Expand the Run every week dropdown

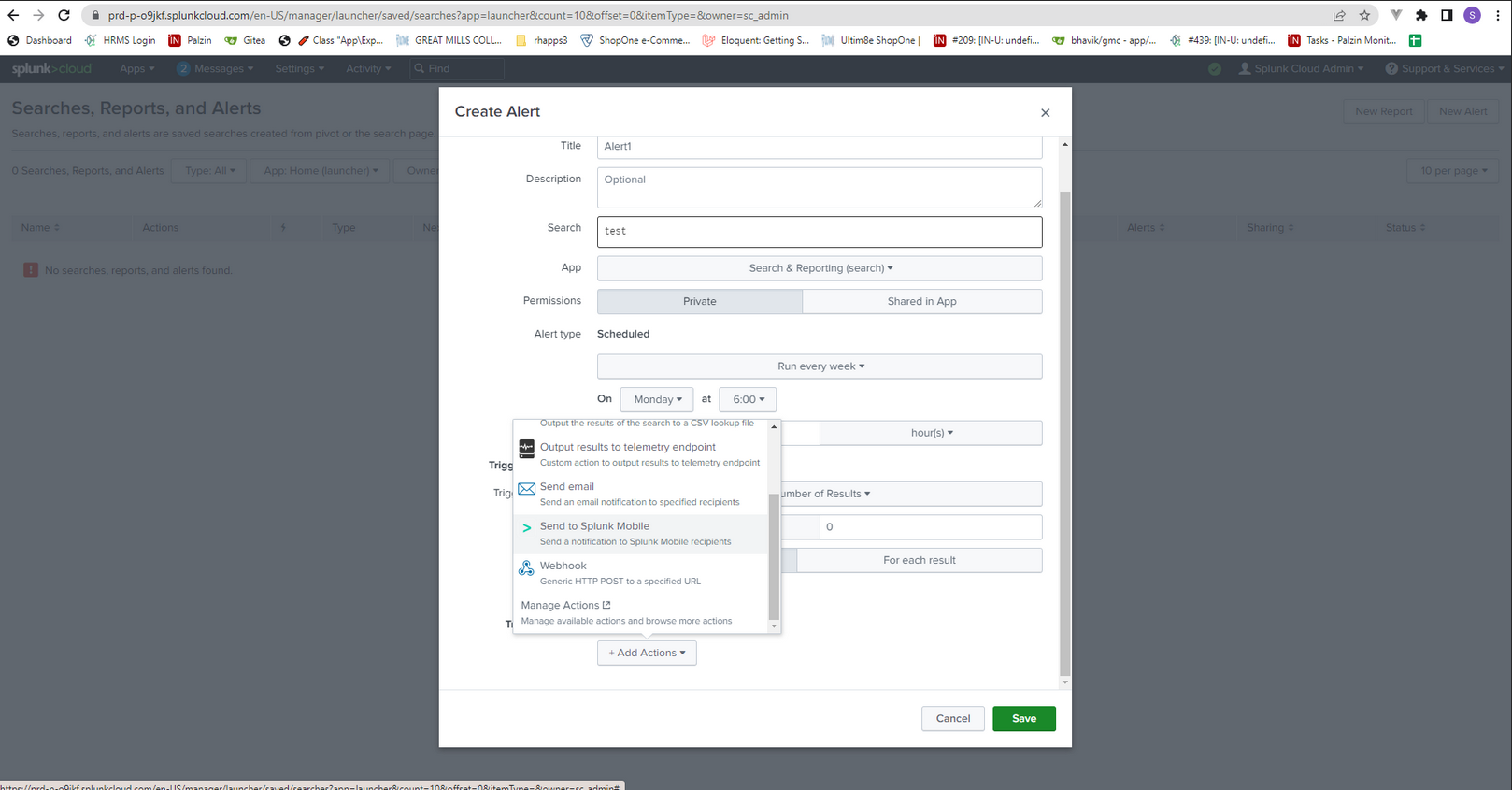(x=820, y=366)
